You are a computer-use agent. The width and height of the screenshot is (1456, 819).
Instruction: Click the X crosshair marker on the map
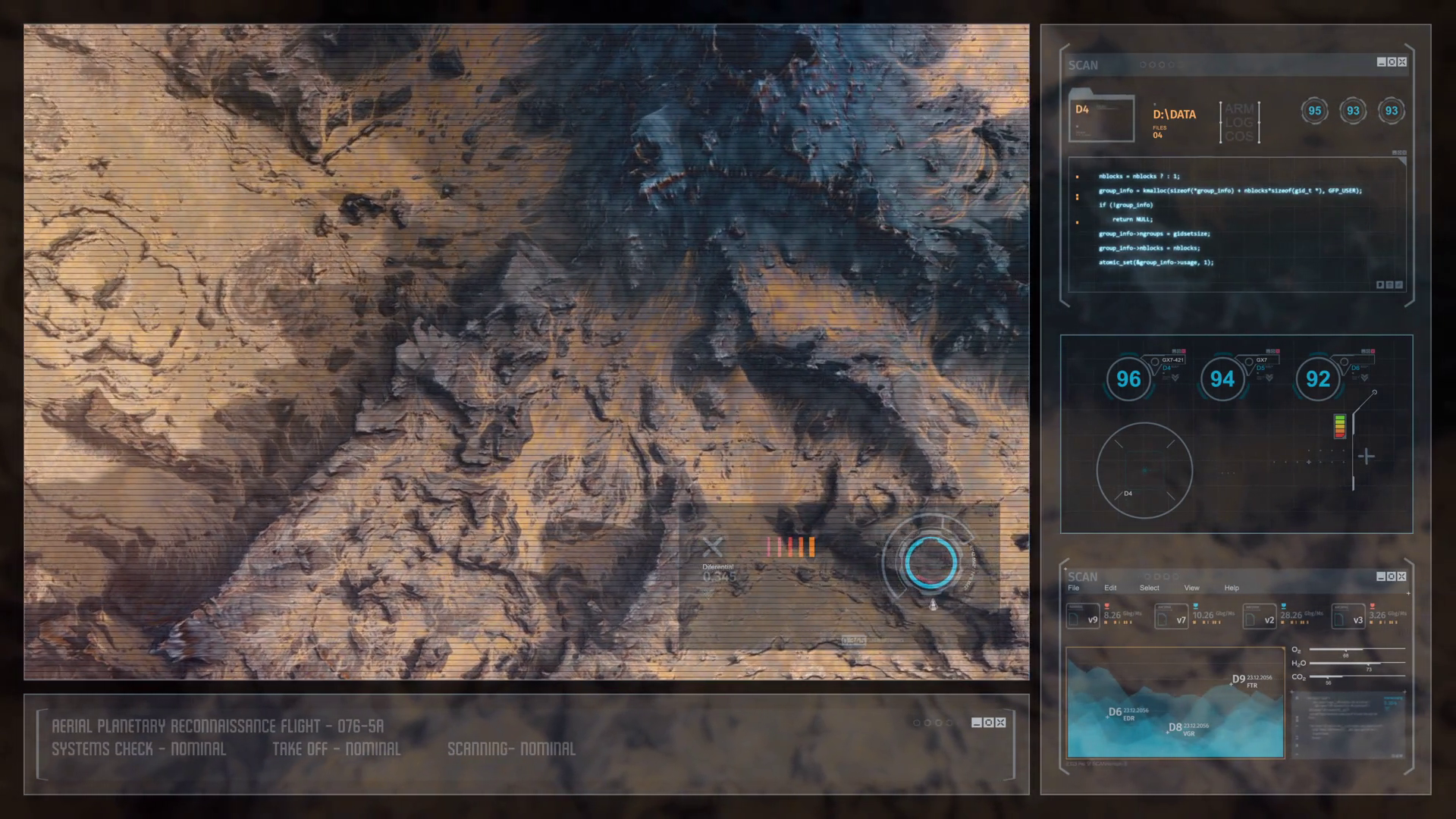(x=713, y=546)
